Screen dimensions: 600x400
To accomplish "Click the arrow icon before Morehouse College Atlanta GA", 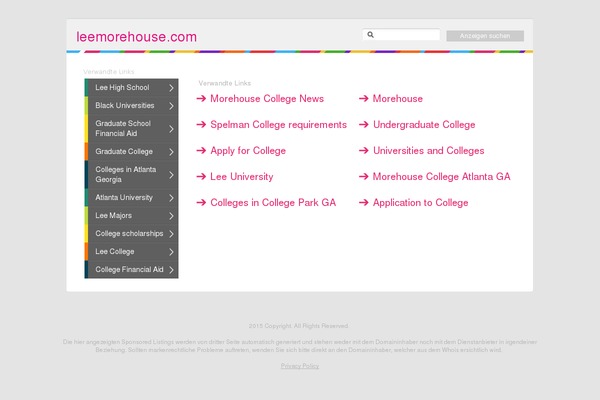I will [364, 177].
